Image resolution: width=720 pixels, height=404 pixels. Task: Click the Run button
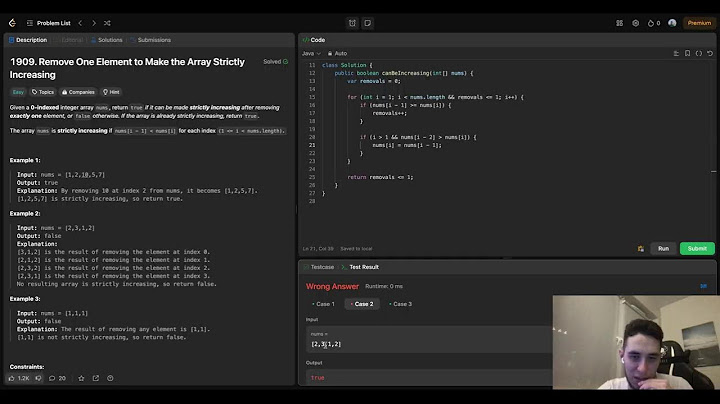(664, 248)
